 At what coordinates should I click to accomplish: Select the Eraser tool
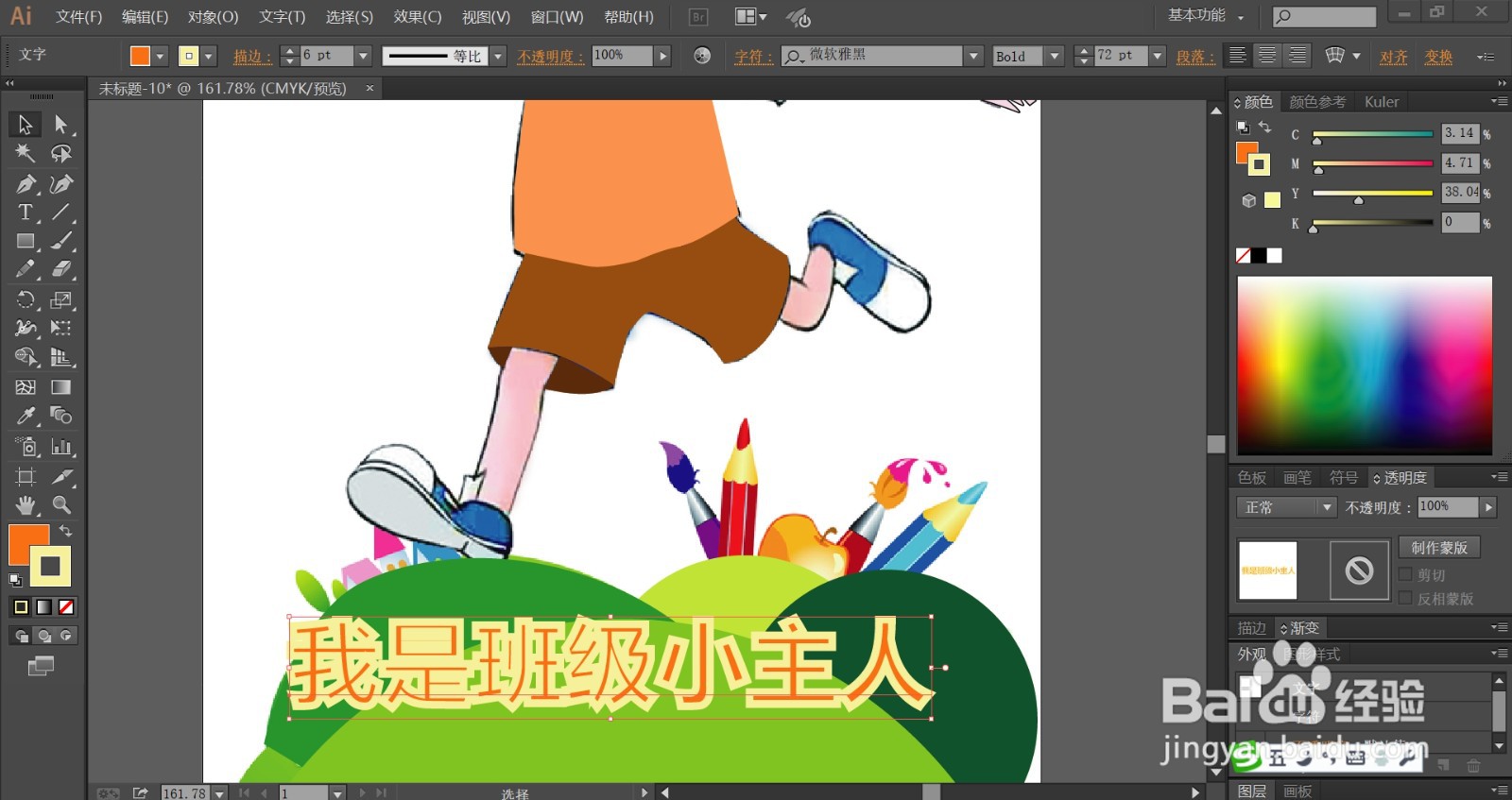[x=60, y=269]
